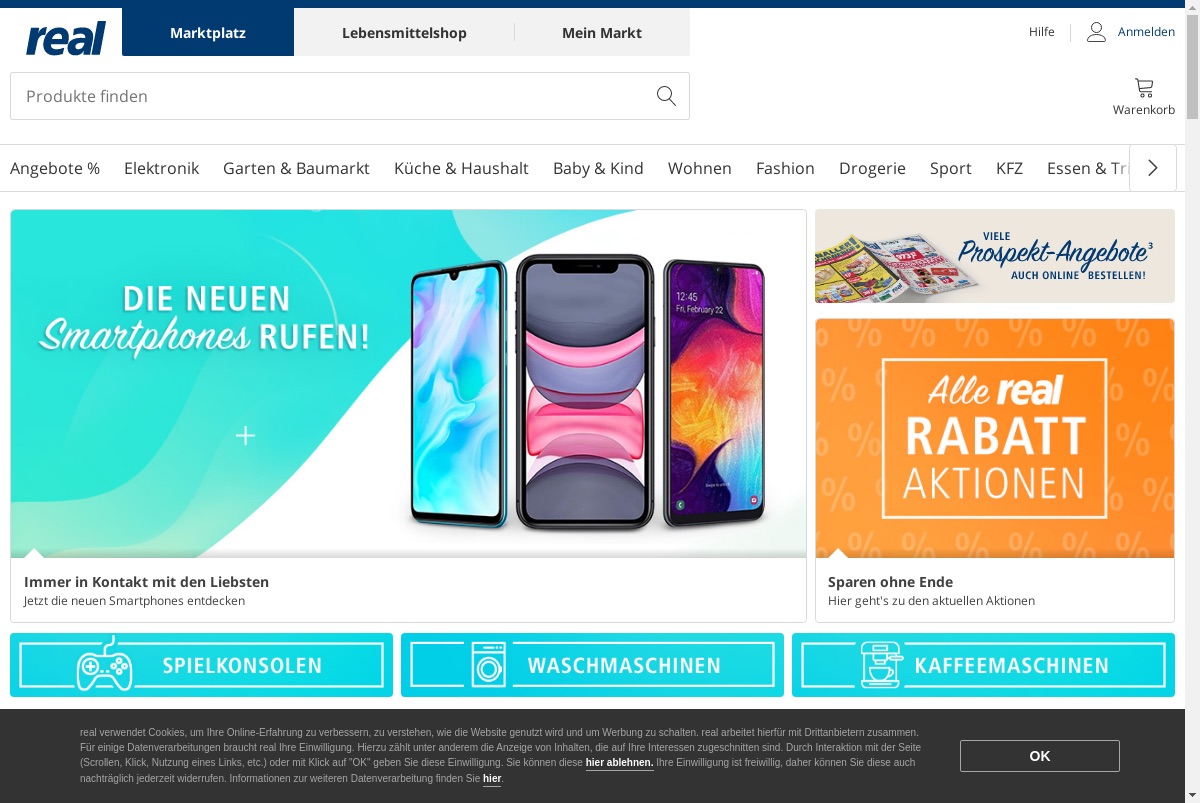Image resolution: width=1200 pixels, height=803 pixels.
Task: Open Kaffeemaschinen banner
Action: 983,665
